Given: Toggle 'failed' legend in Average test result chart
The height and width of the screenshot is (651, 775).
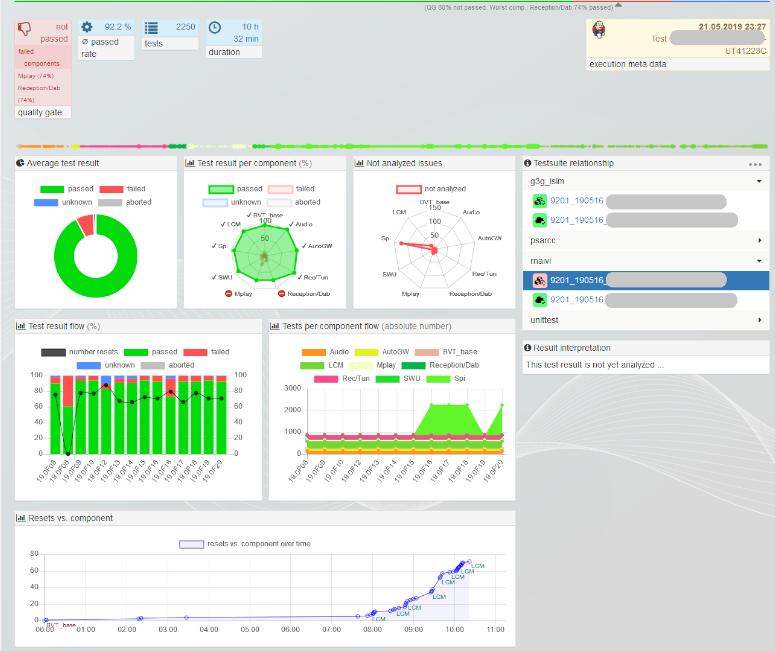Looking at the screenshot, I should click(x=110, y=189).
